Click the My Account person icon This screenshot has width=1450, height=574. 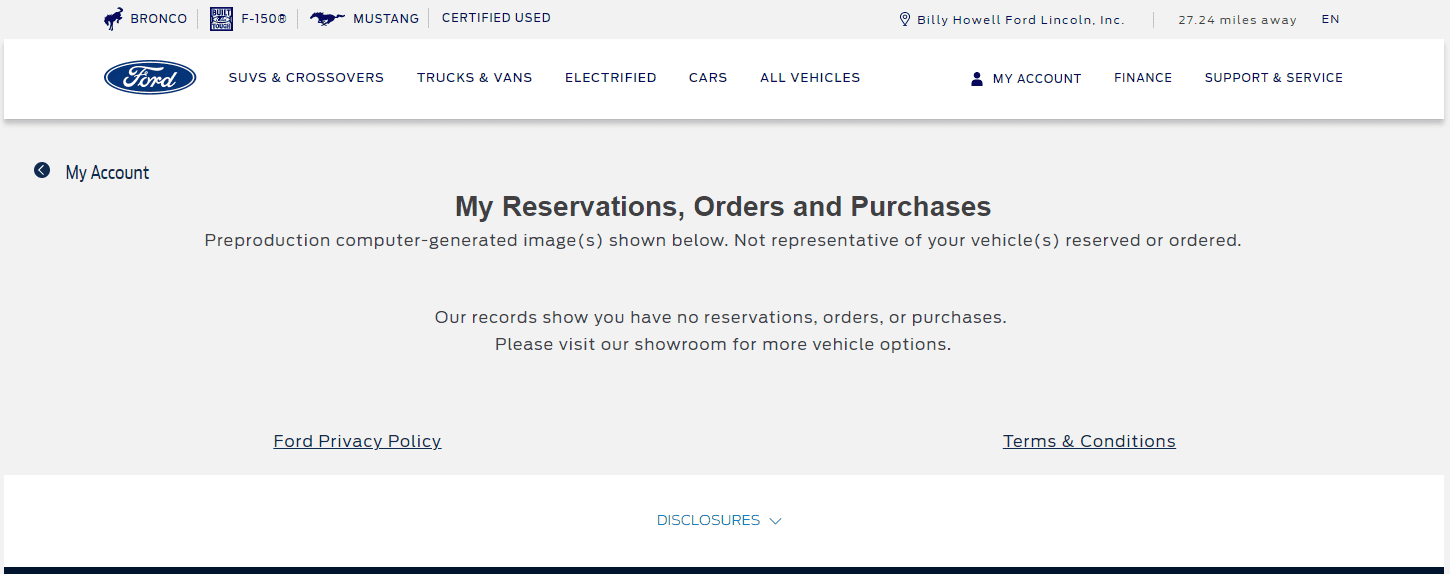[x=977, y=78]
